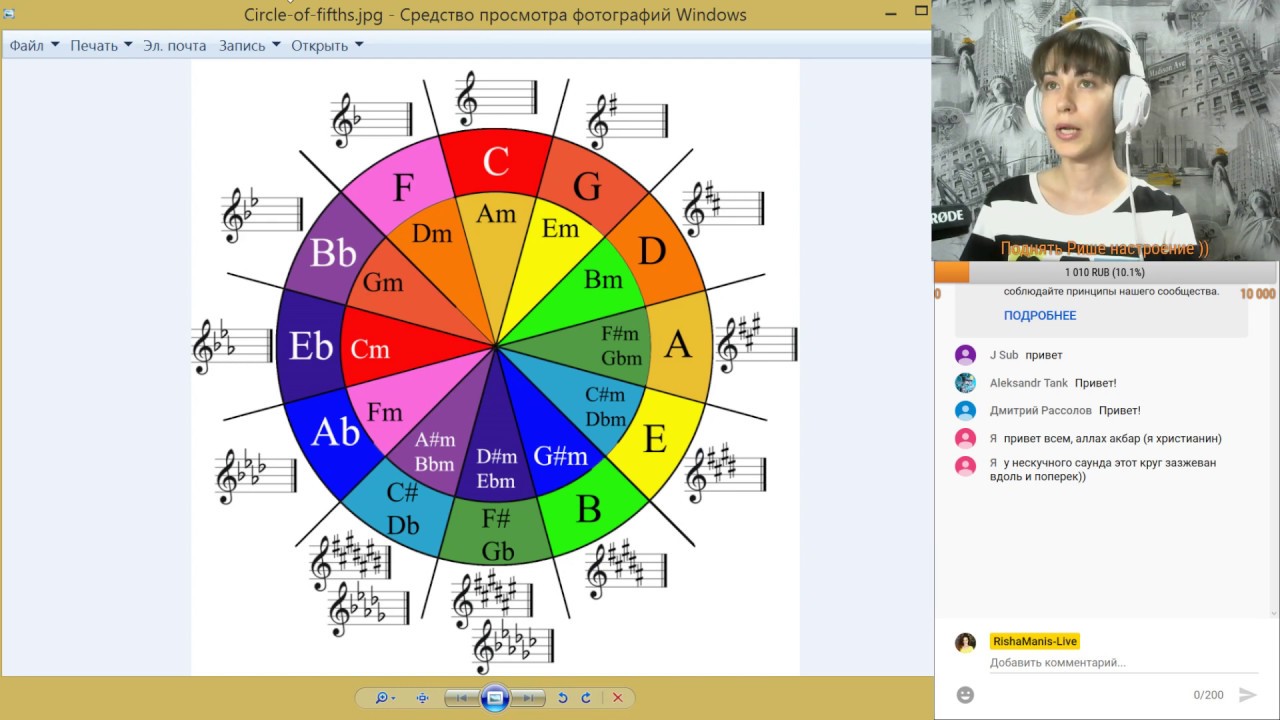Click the F# Gb segment
This screenshot has width=1280, height=720.
coord(497,535)
